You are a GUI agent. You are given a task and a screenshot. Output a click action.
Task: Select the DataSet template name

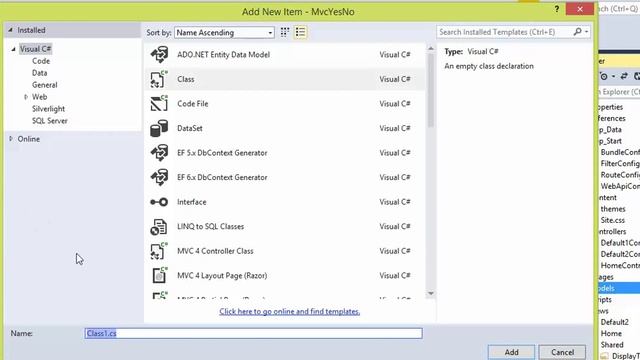[x=190, y=128]
